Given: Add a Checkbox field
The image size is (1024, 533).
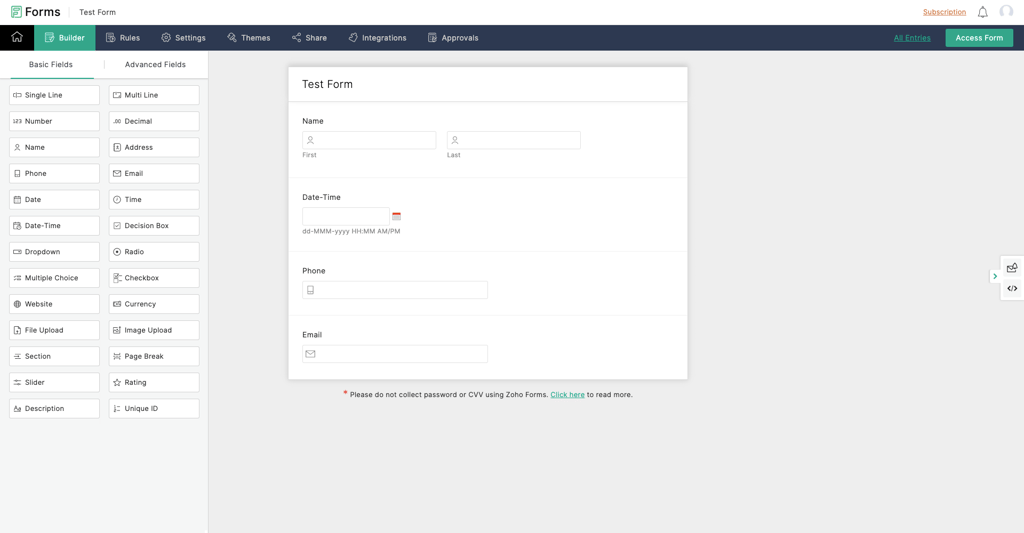Looking at the screenshot, I should point(154,278).
